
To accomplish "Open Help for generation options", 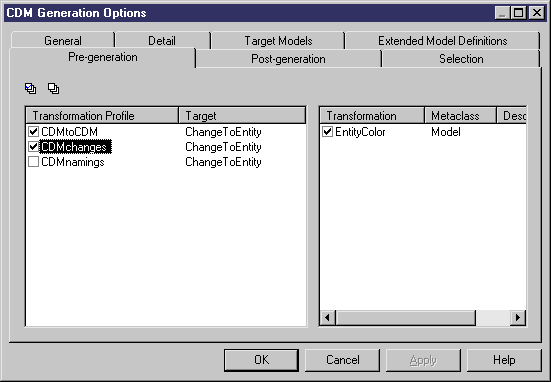I will [x=504, y=360].
